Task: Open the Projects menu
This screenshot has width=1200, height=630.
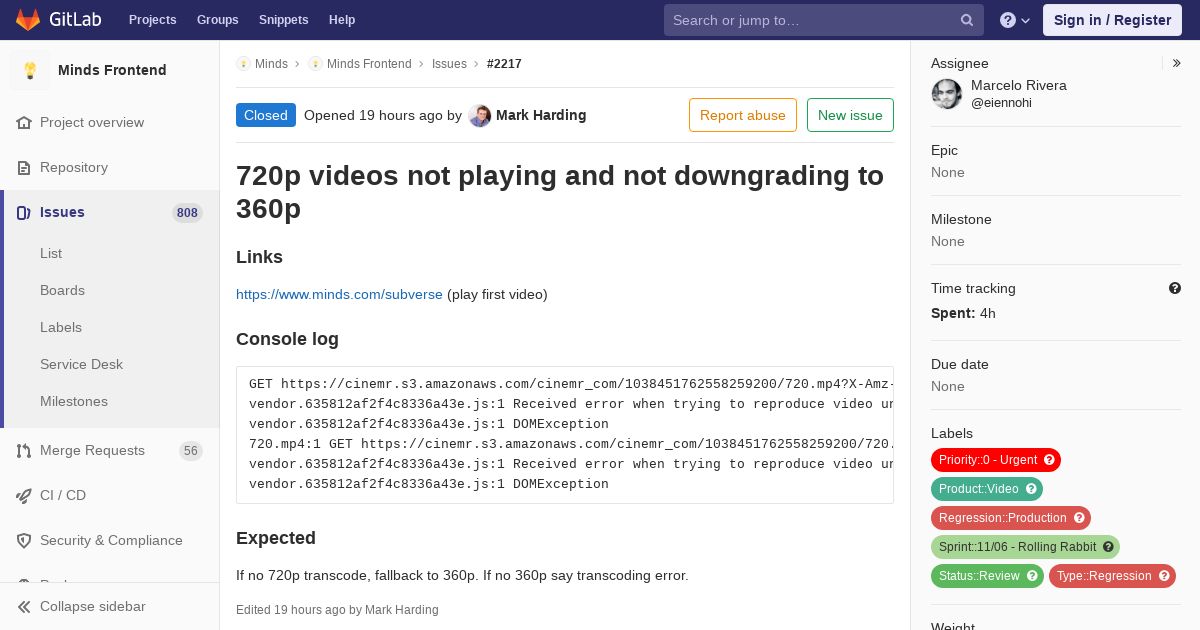Action: [x=152, y=20]
